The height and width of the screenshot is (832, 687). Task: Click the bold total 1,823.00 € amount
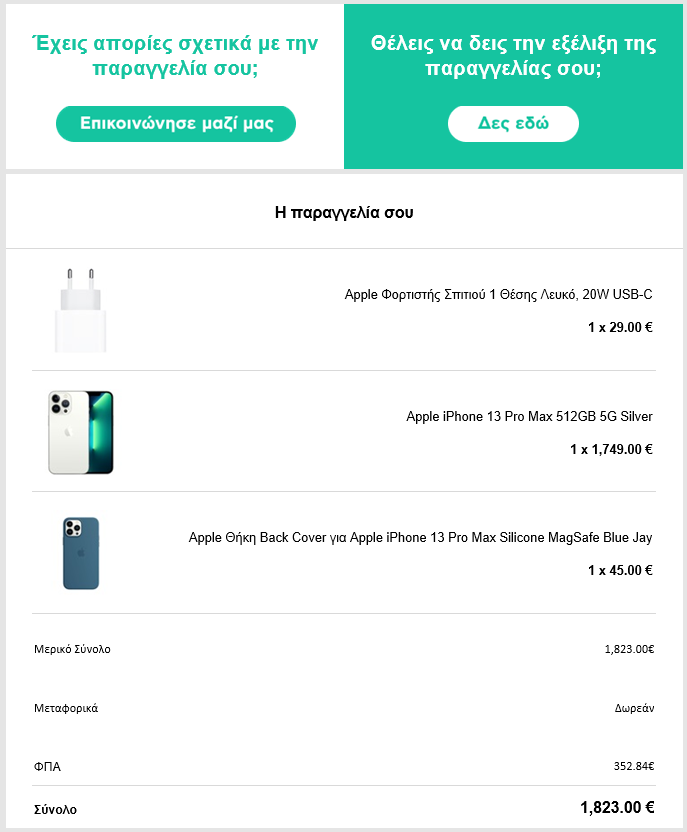617,808
